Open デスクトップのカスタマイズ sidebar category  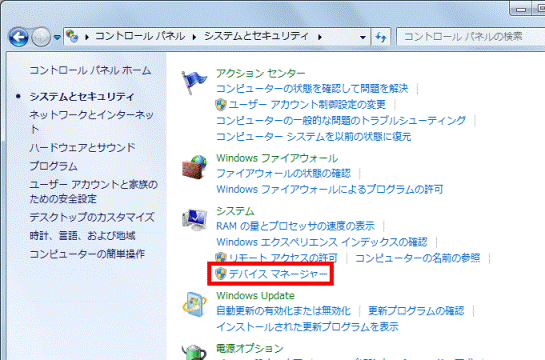[x=92, y=217]
